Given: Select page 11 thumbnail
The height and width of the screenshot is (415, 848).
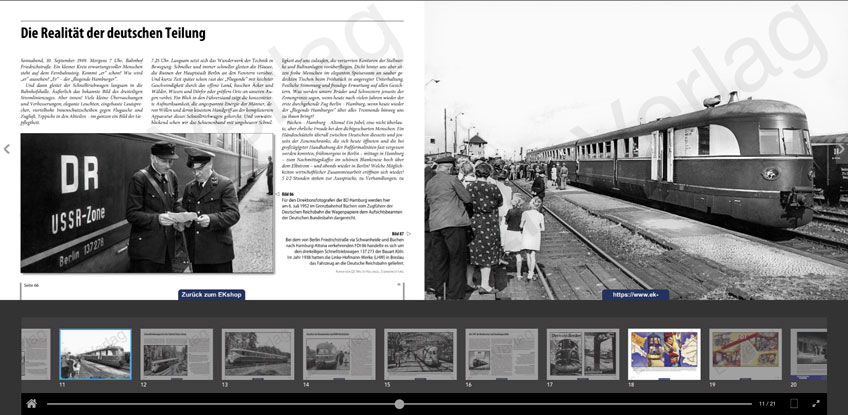Looking at the screenshot, I should point(95,354).
